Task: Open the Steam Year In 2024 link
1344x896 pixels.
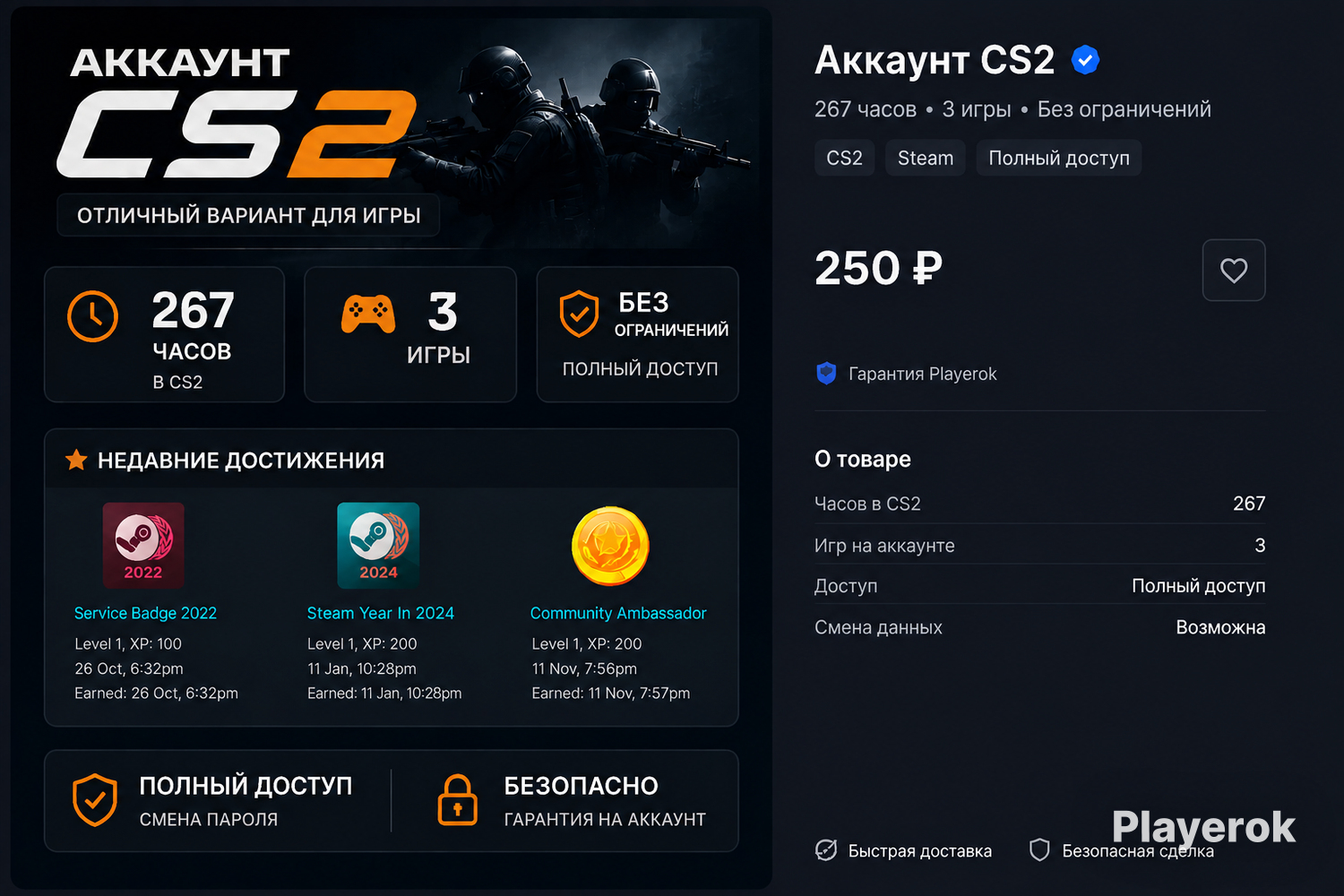Action: [x=381, y=613]
